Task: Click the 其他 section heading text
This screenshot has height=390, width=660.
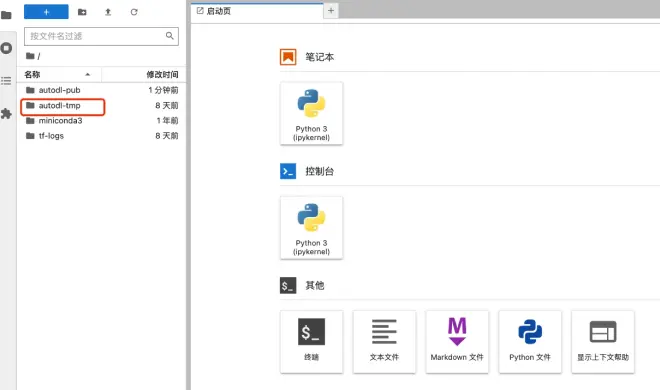Action: [x=315, y=285]
